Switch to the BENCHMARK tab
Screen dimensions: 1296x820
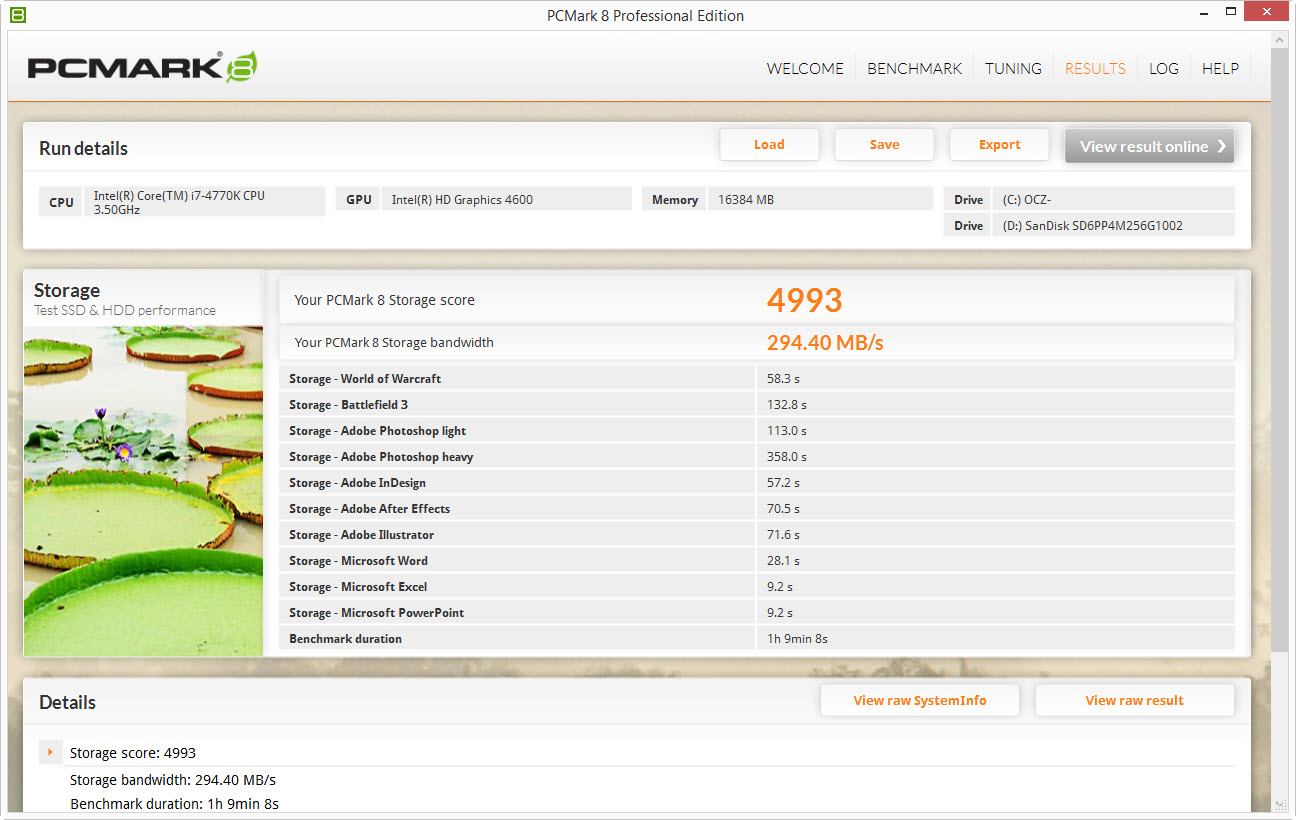[914, 68]
